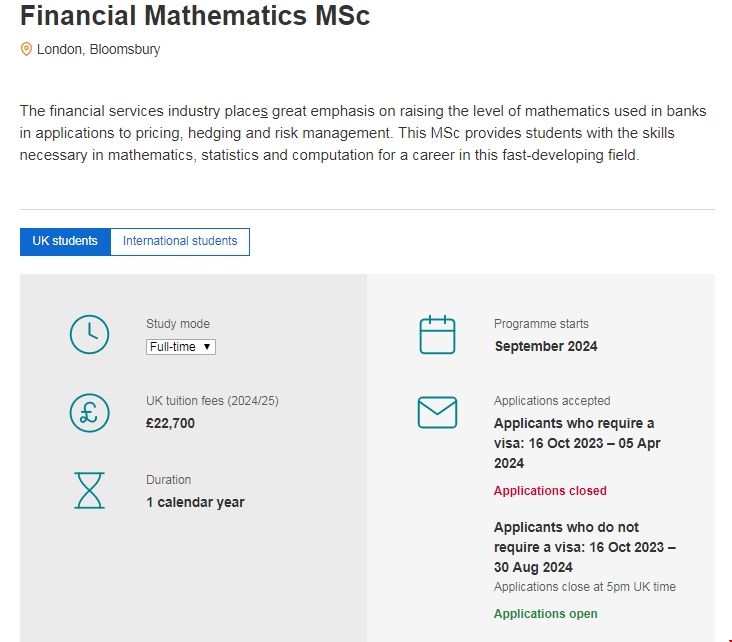Click the clock icon beside Study mode
The height and width of the screenshot is (642, 732).
click(89, 334)
